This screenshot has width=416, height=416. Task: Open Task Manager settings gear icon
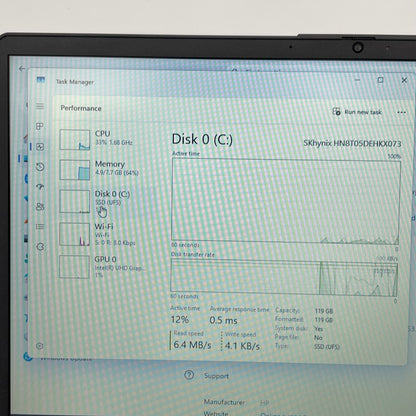(40, 346)
